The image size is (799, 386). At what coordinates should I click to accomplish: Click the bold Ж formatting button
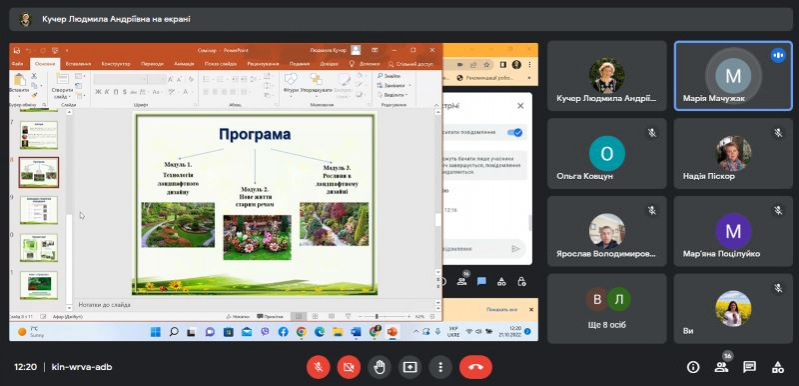[x=98, y=92]
